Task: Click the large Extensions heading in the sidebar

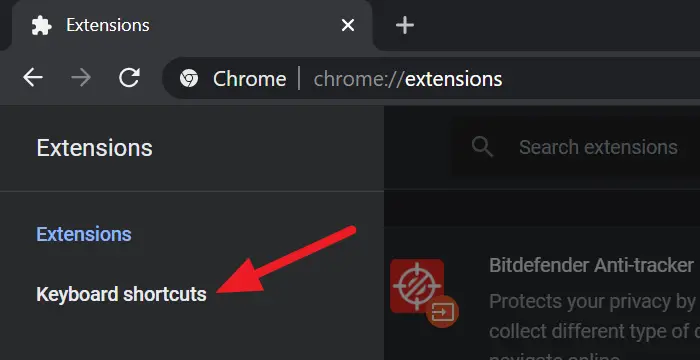Action: point(94,148)
